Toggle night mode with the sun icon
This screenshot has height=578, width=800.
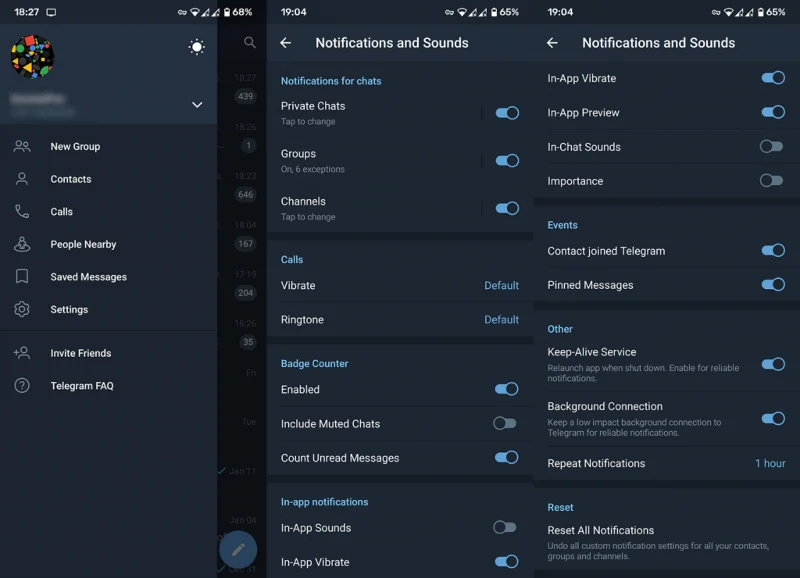point(196,47)
